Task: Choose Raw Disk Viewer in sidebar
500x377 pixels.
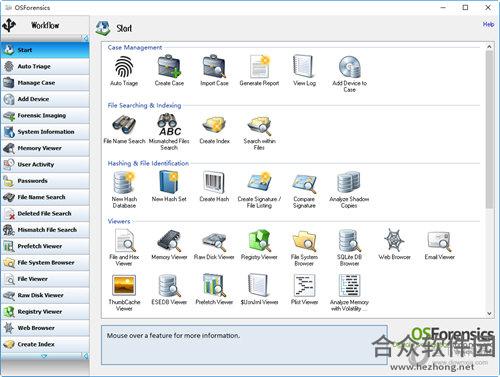Action: pyautogui.click(x=45, y=295)
